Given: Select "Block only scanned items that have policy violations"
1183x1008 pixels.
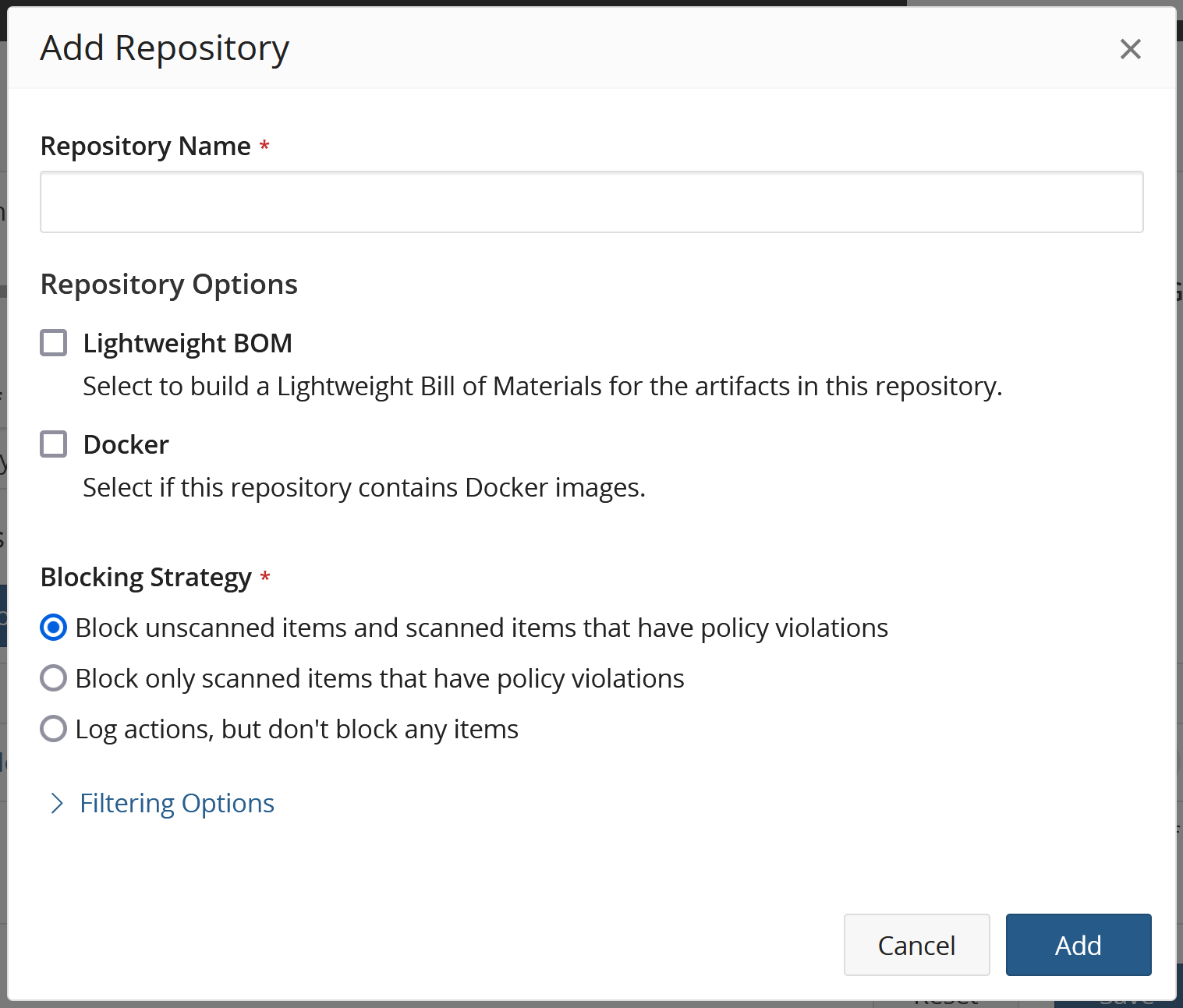Looking at the screenshot, I should pos(53,677).
